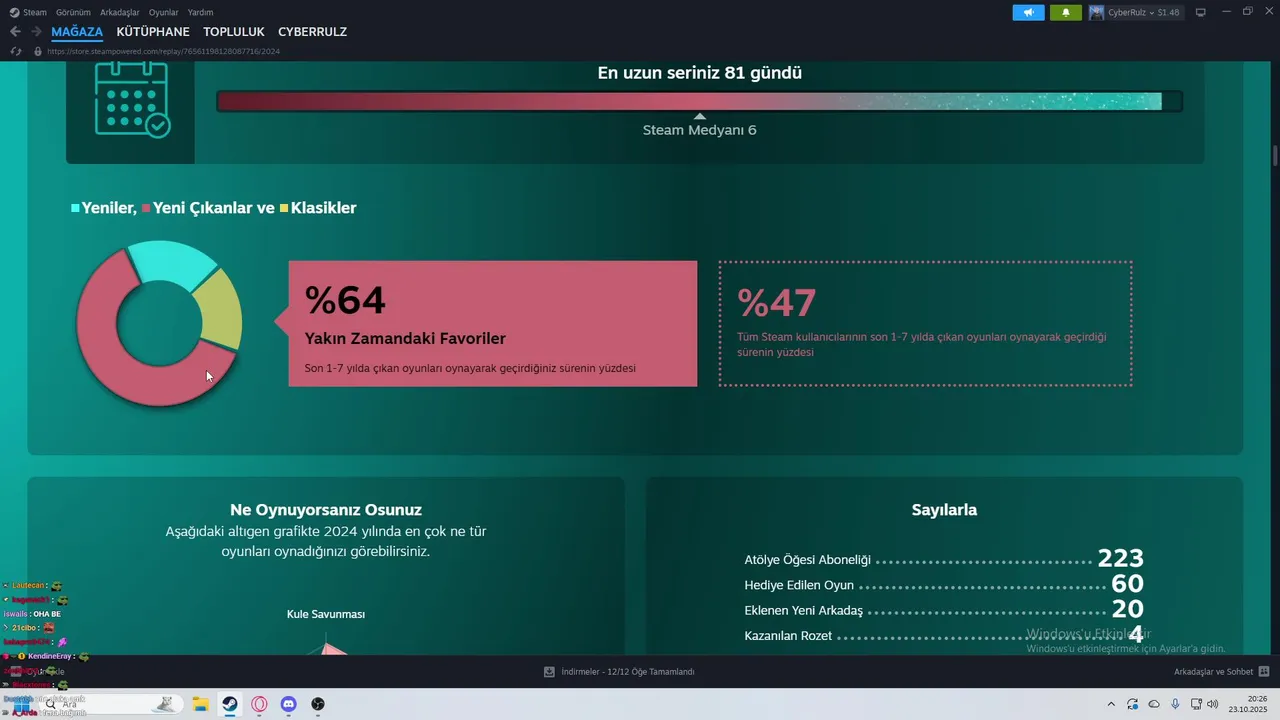This screenshot has height=720, width=1280.
Task: Click the padlock icon beside the URL
Action: point(38,51)
